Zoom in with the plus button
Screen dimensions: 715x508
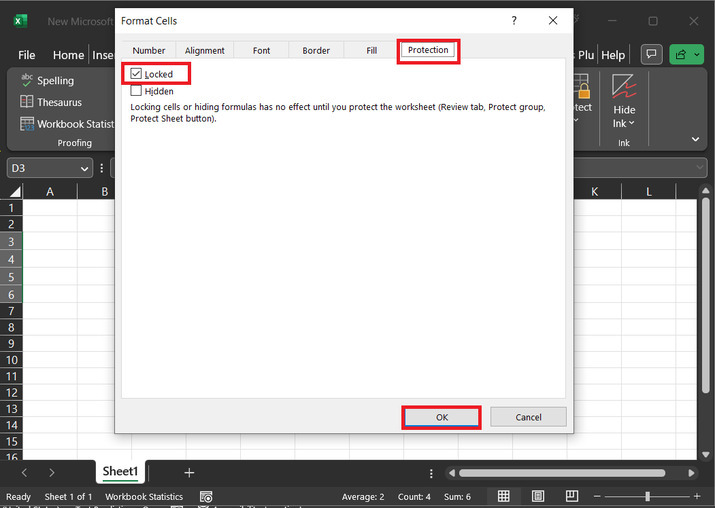click(x=697, y=496)
